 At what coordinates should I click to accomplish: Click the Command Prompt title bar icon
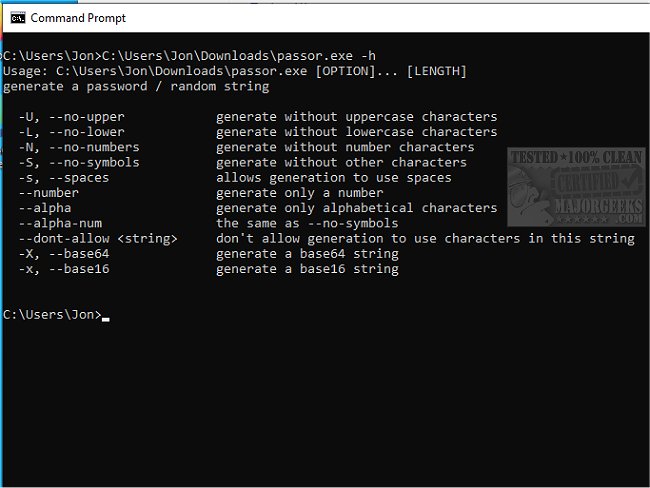pos(16,17)
